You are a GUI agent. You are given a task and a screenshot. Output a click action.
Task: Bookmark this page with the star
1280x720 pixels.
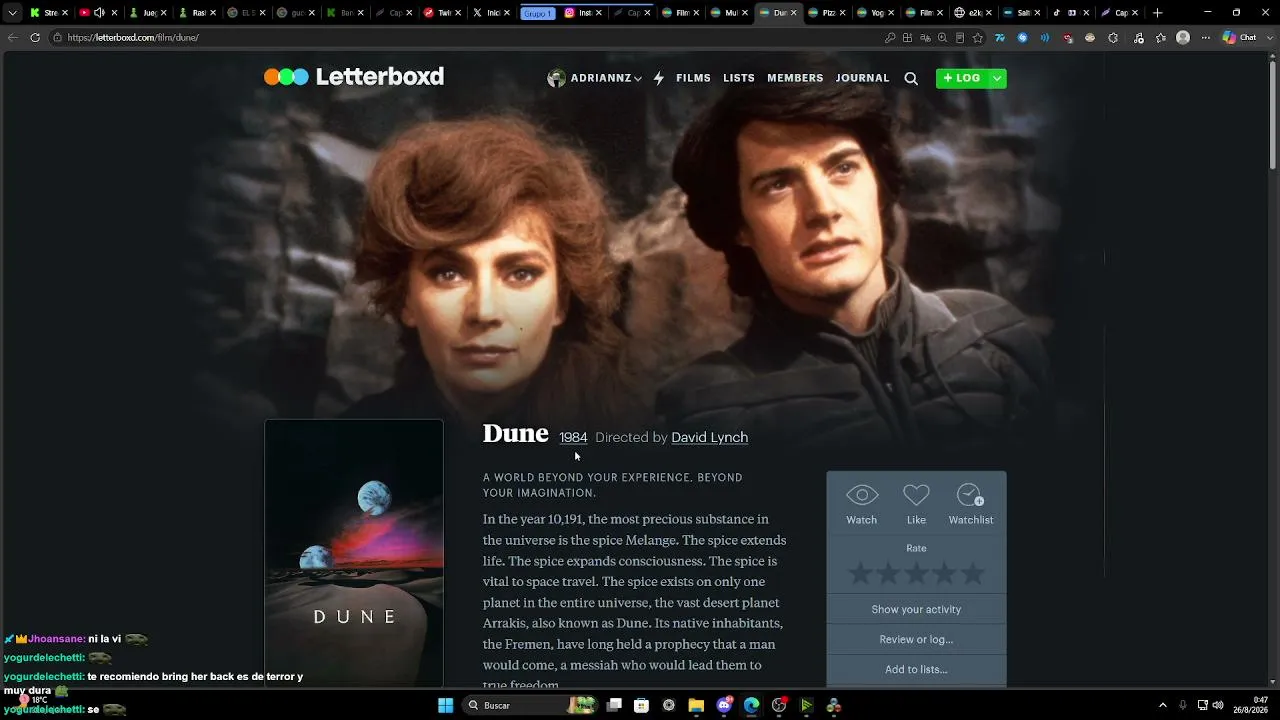tap(978, 38)
